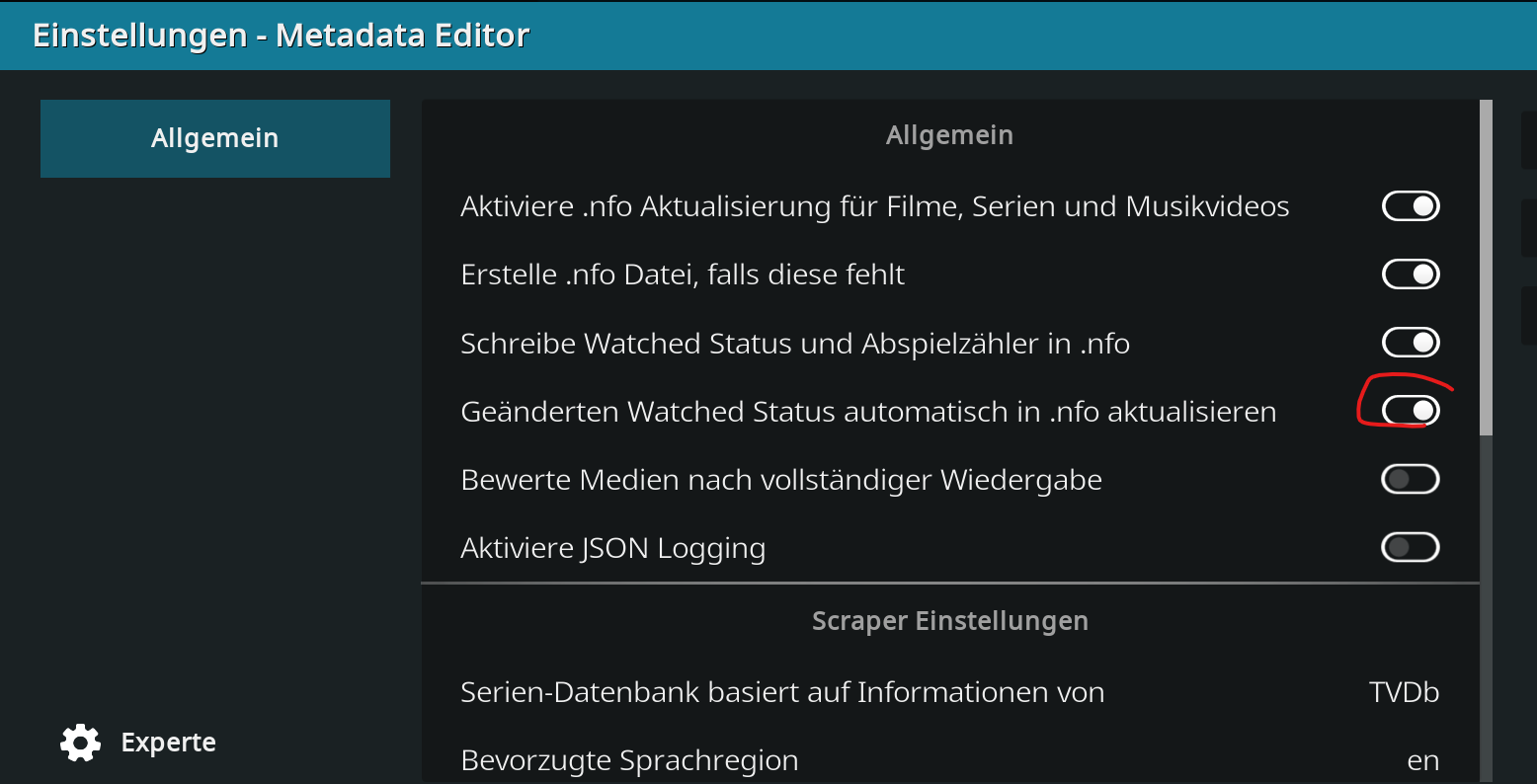Viewport: 1537px width, 784px height.
Task: Select the Allgemein category in sidebar
Action: click(215, 138)
